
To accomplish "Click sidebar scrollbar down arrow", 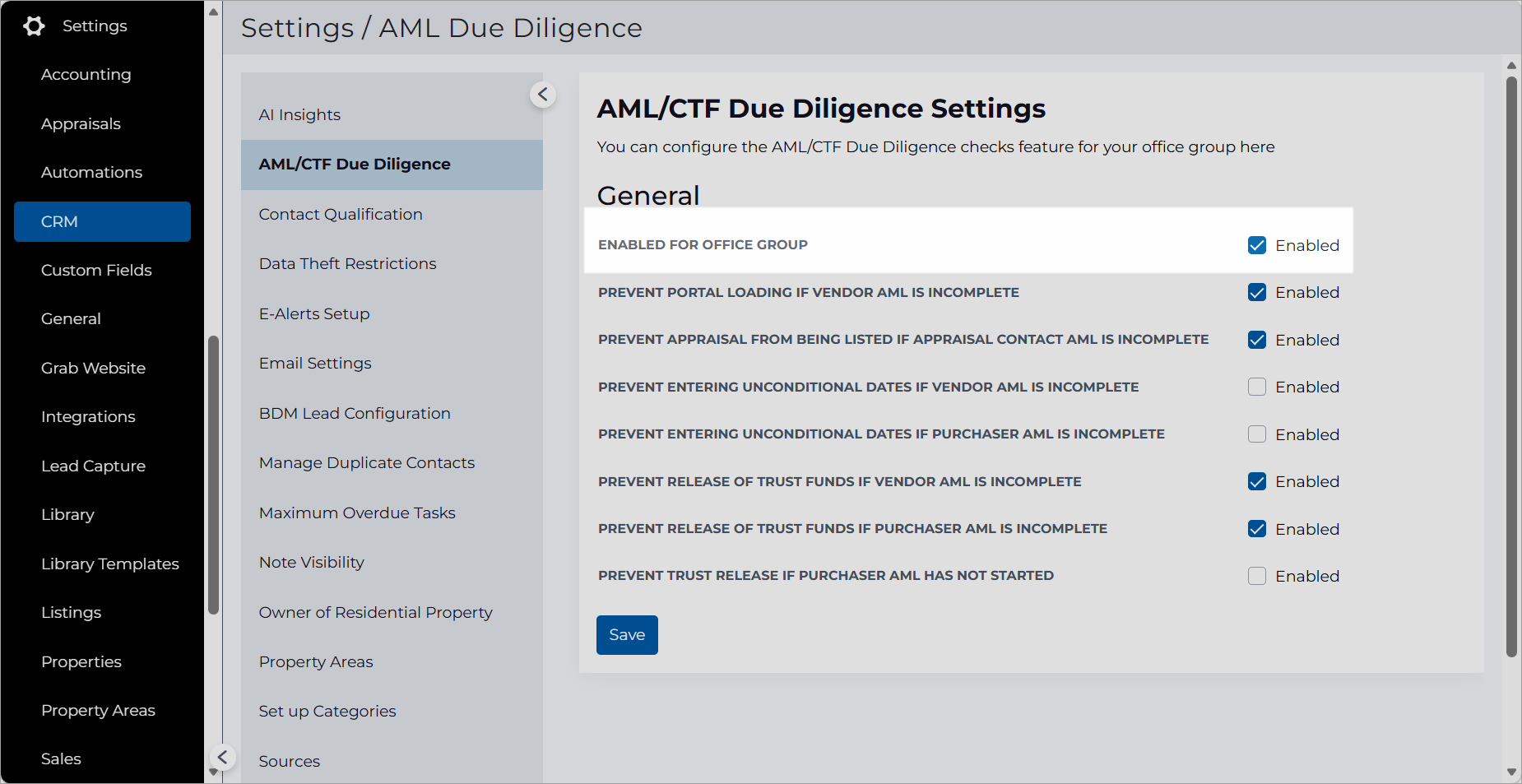I will tap(213, 772).
